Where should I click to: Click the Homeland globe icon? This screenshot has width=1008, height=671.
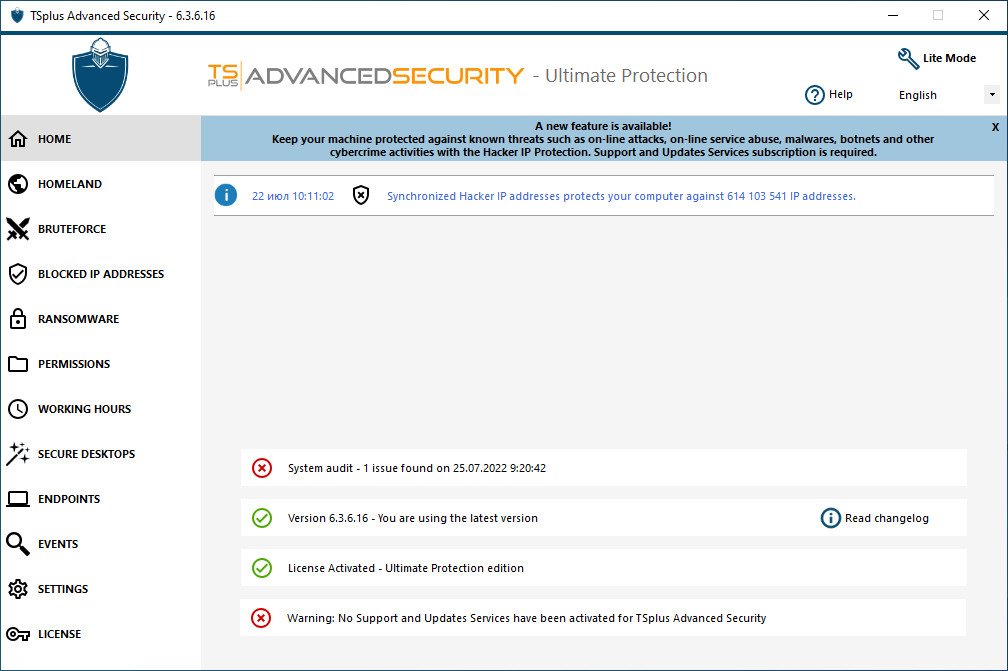(18, 184)
